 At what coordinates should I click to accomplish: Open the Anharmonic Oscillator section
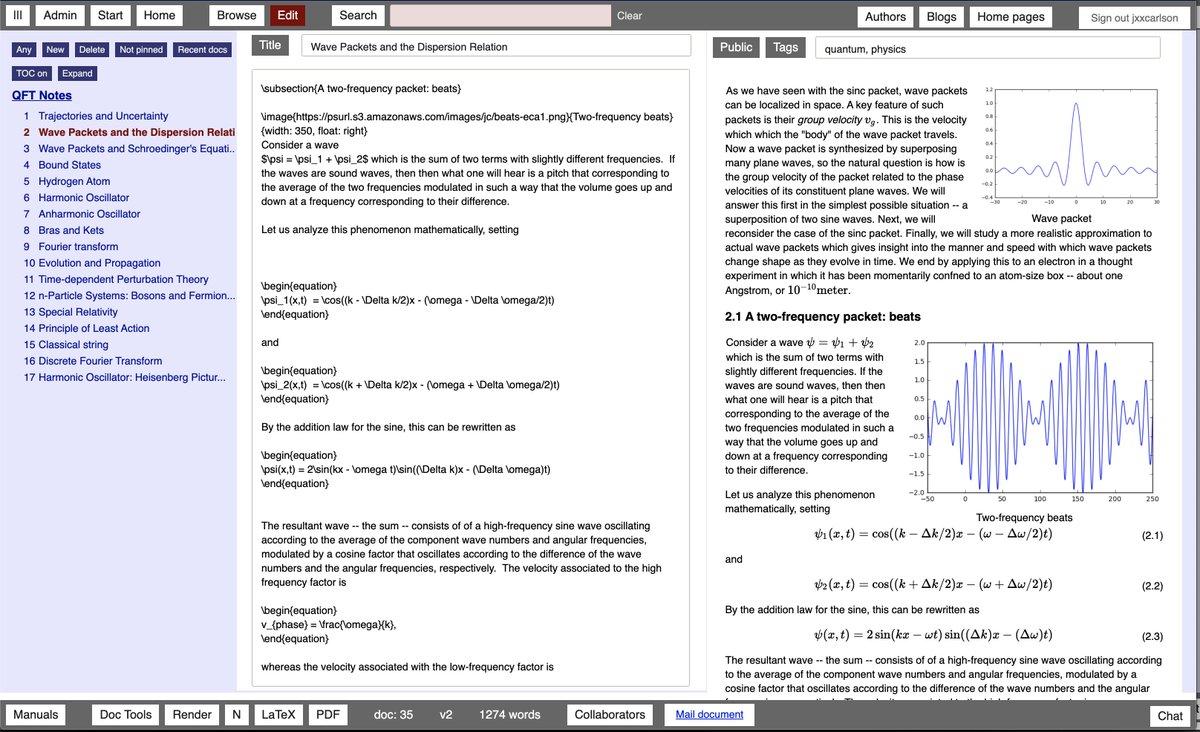click(89, 214)
